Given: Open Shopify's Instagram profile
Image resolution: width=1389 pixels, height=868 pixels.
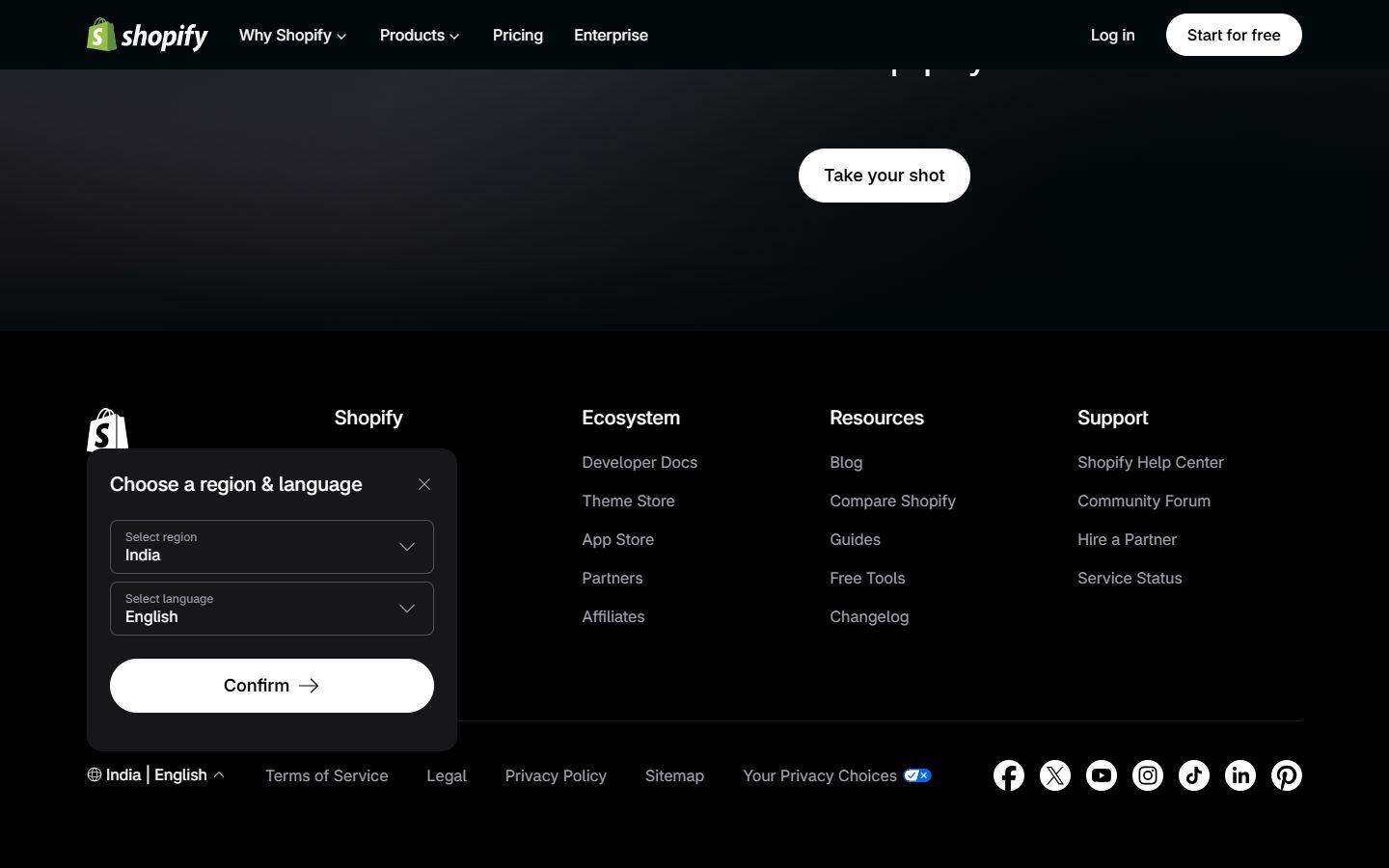Looking at the screenshot, I should pos(1148,775).
